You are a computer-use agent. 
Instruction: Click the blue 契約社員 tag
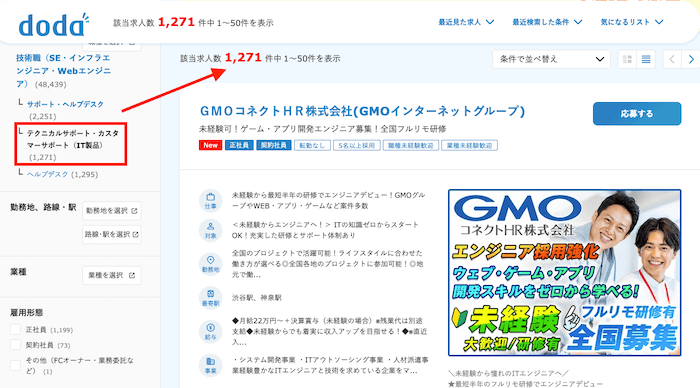[x=274, y=145]
